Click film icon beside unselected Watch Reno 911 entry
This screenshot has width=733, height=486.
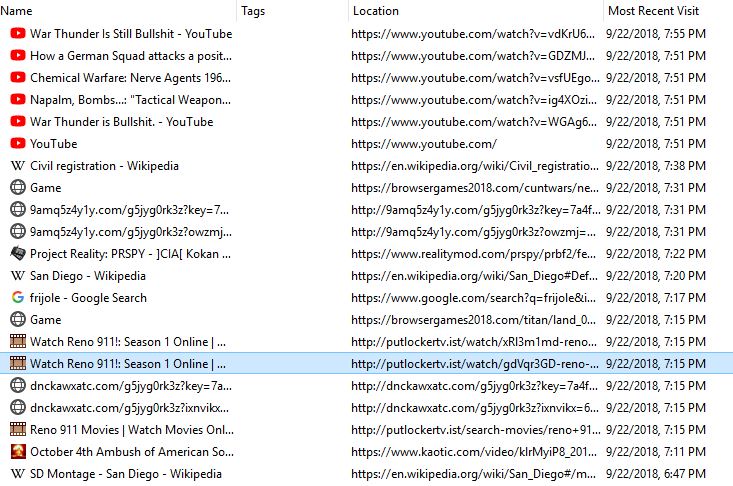click(x=18, y=342)
